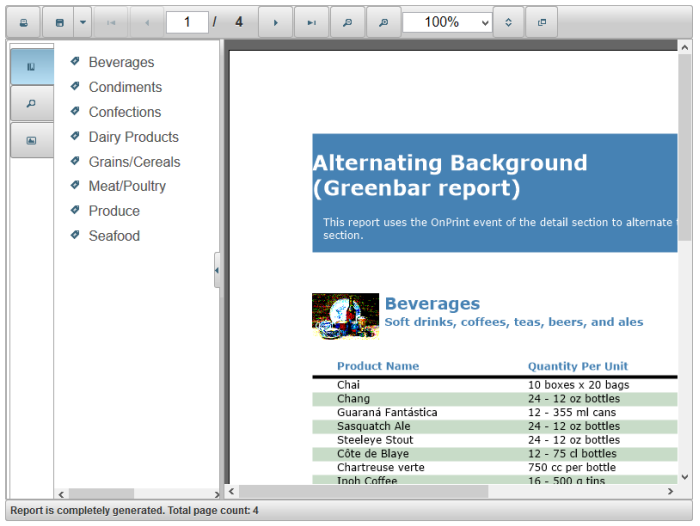Jump to the last page
This screenshot has width=700, height=526.
311,22
